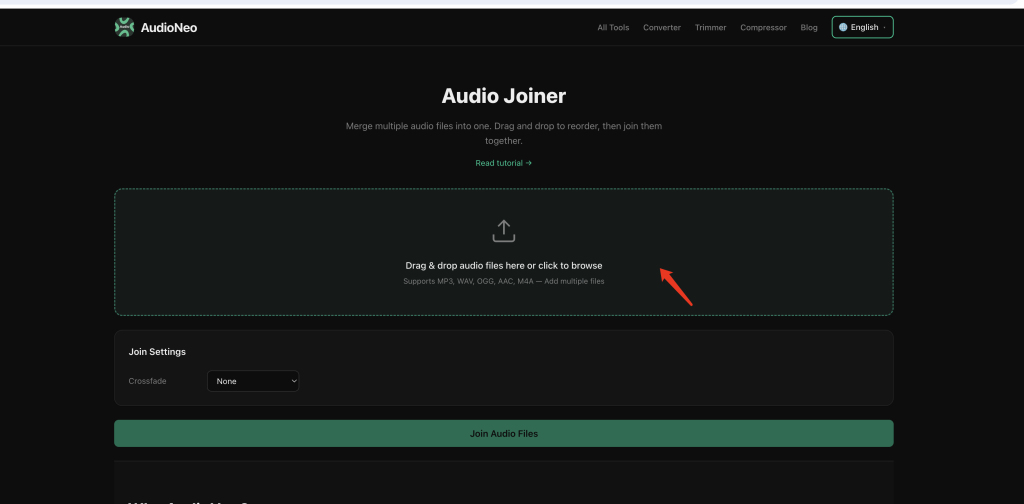Open the English language selector

click(x=862, y=27)
